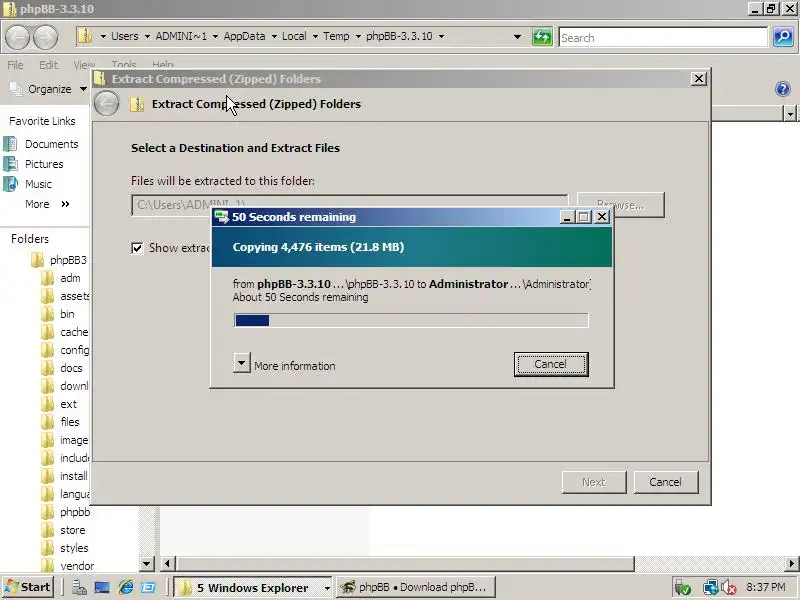Screen dimensions: 800x600
Task: Expand dropdown arrow after Temp breadcrumb
Action: (358, 36)
